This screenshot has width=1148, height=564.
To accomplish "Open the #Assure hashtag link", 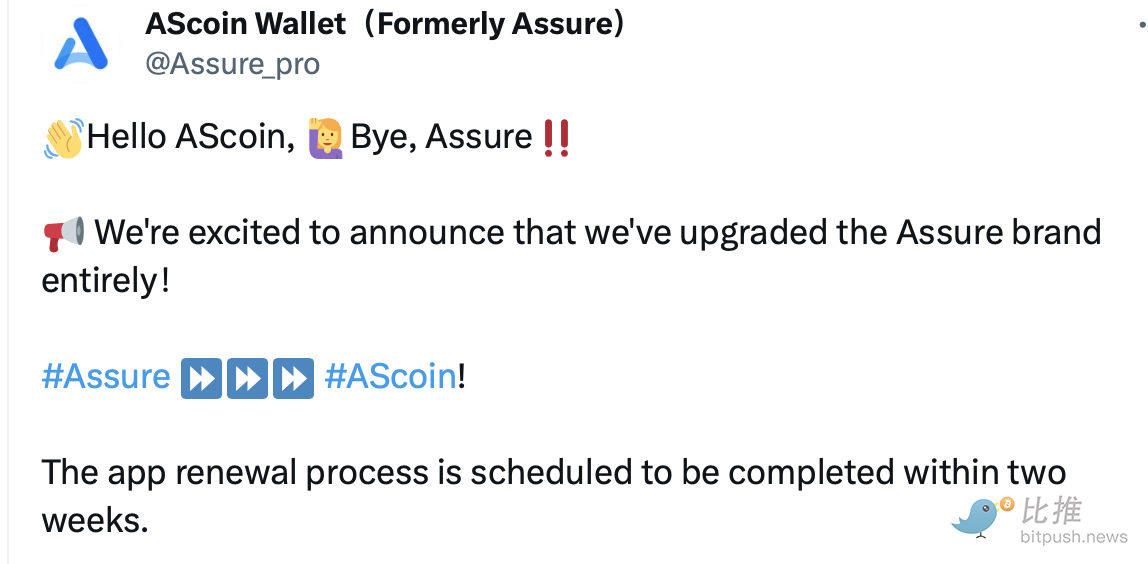I will pyautogui.click(x=106, y=377).
